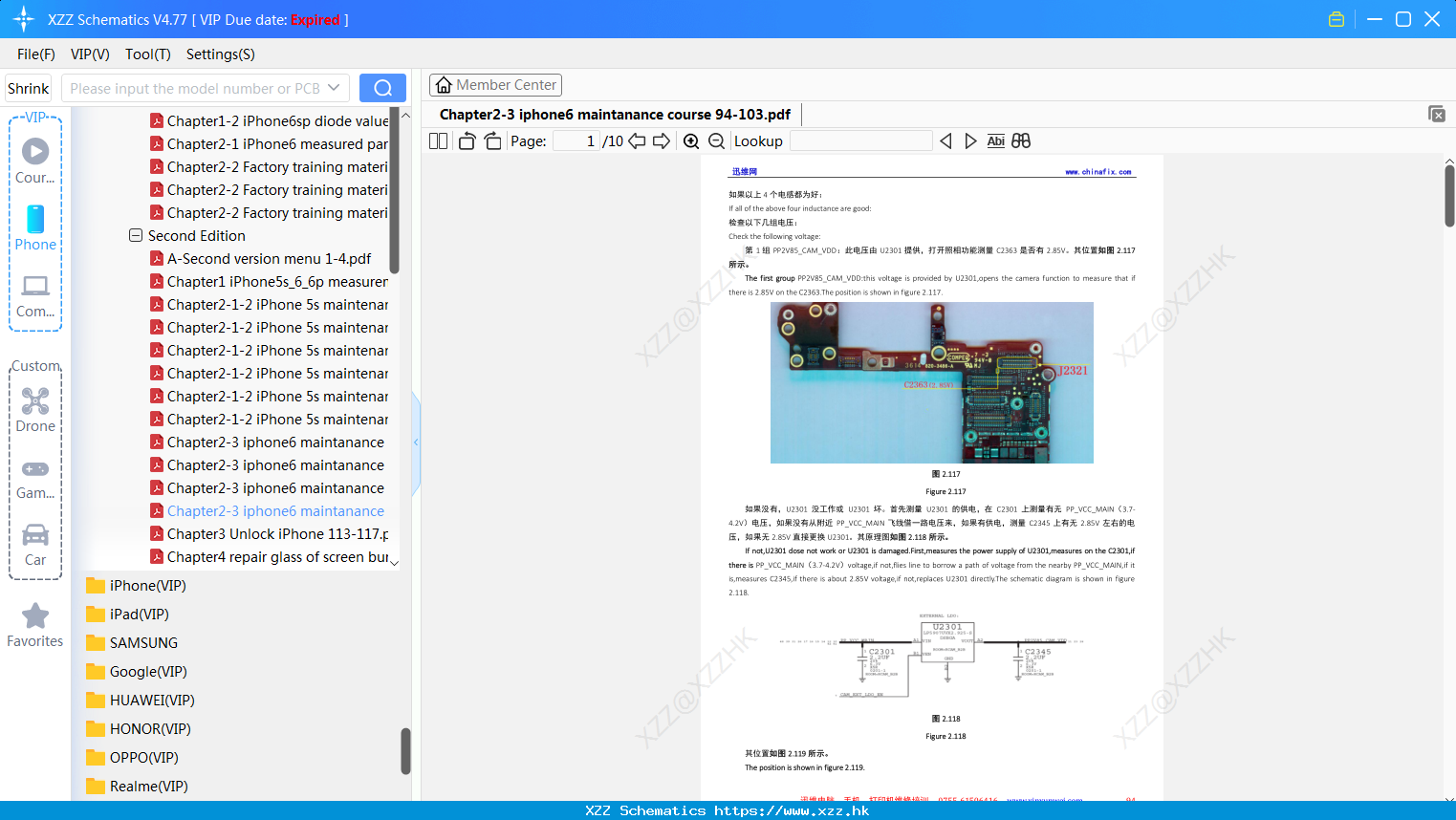Zoom out of the PDF
1456x820 pixels.
click(x=716, y=141)
